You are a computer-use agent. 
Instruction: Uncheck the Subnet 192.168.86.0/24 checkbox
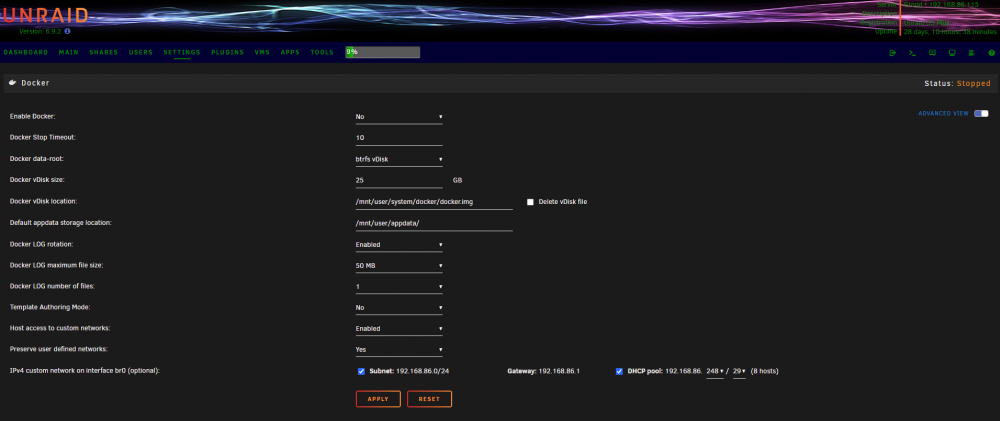[361, 371]
